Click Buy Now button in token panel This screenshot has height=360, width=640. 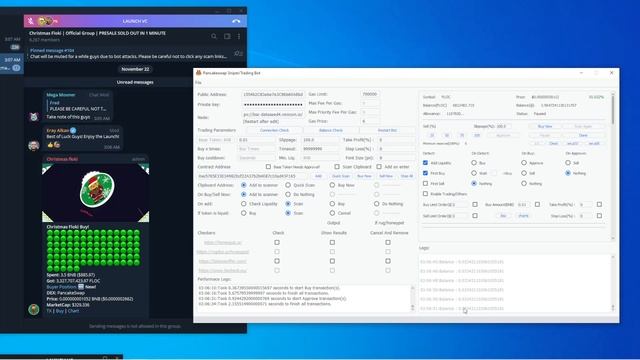click(544, 127)
